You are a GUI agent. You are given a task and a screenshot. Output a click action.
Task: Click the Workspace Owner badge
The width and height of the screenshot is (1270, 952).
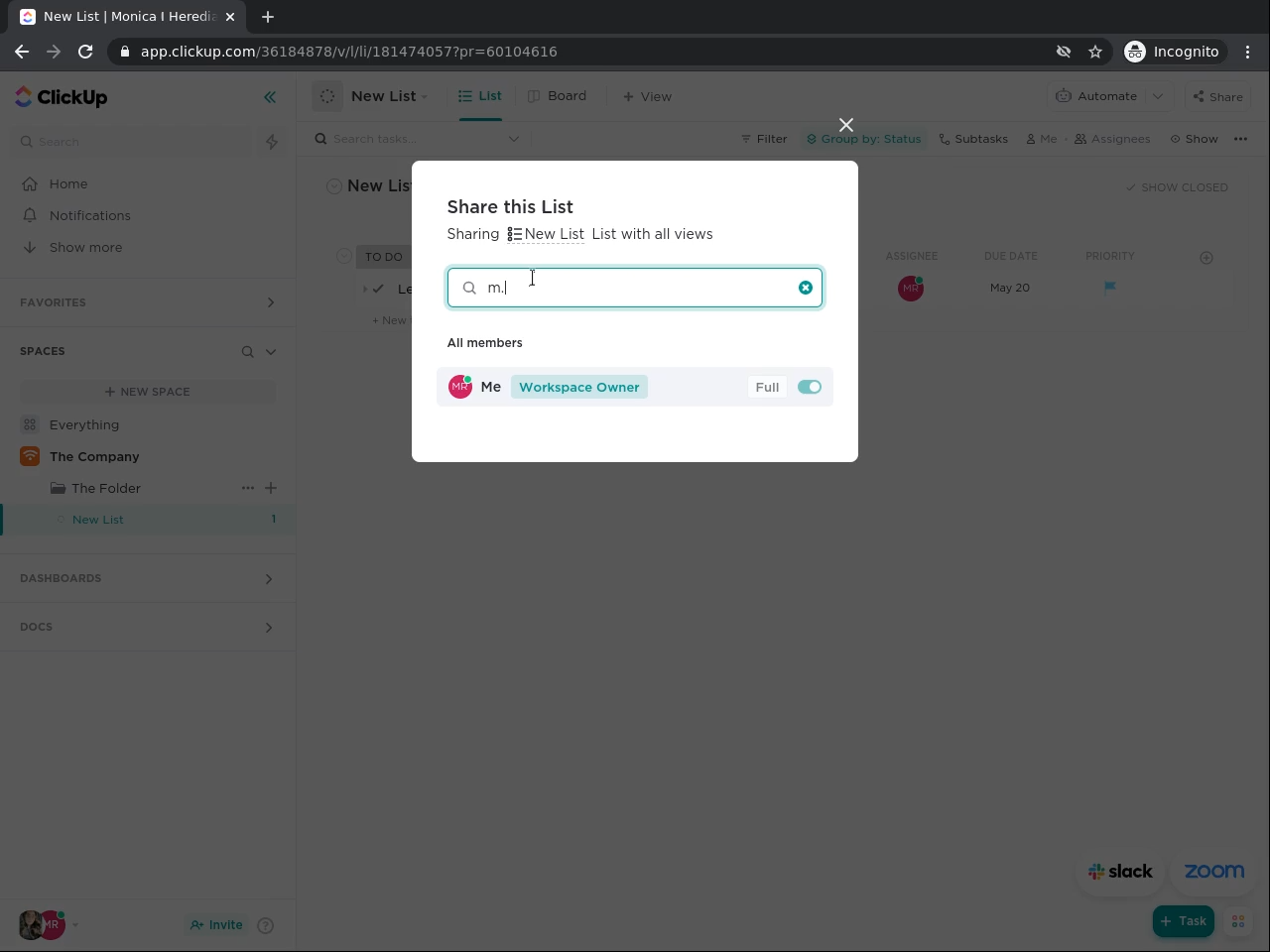[x=579, y=387]
